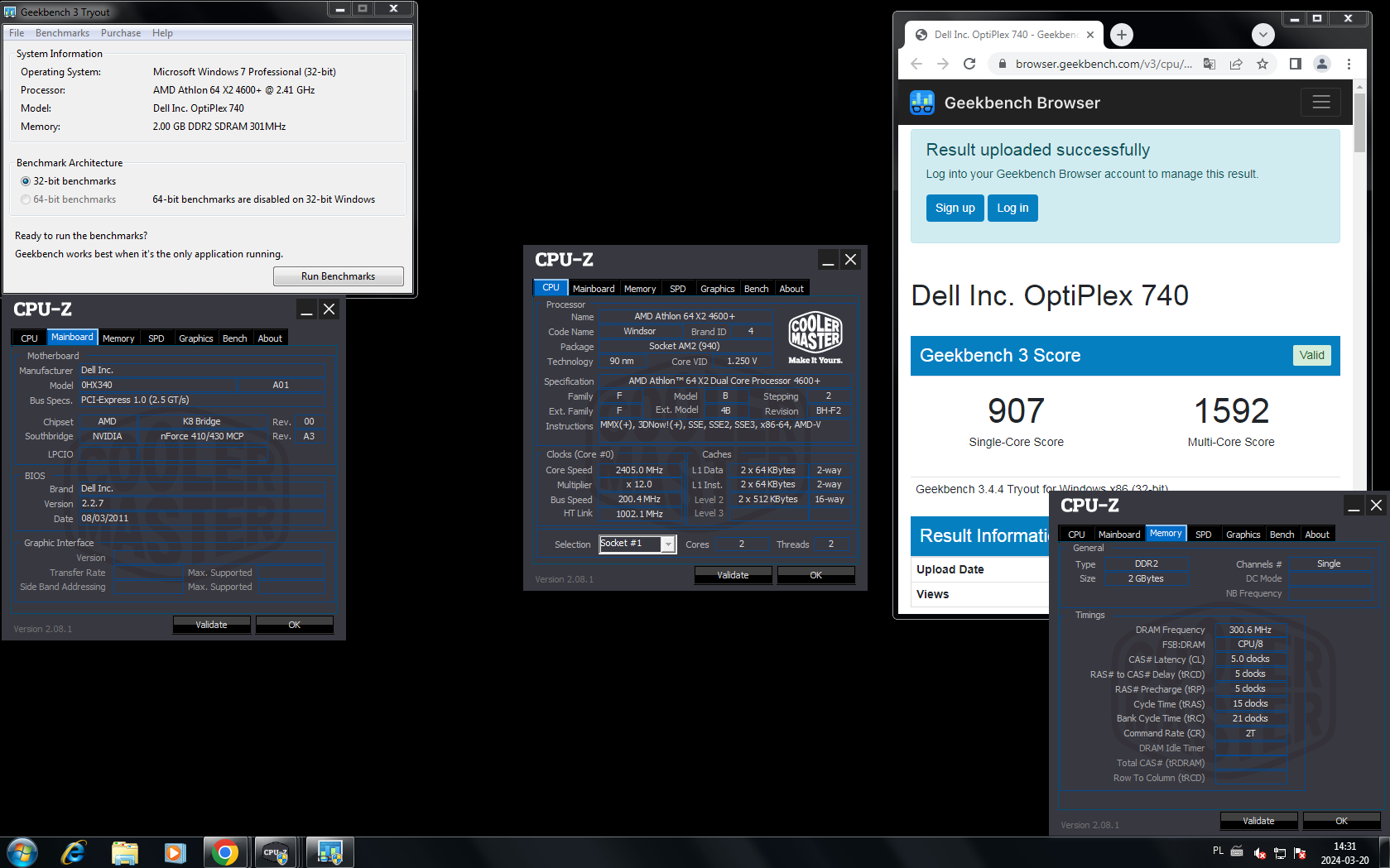The height and width of the screenshot is (868, 1390).
Task: Click the CPU-Z taskbar icon
Action: [276, 852]
